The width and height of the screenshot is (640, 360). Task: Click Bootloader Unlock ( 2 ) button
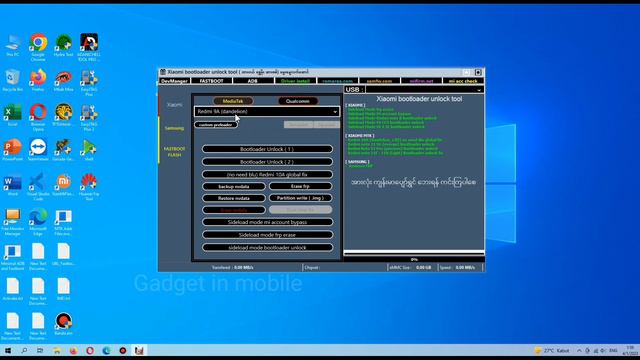267,162
